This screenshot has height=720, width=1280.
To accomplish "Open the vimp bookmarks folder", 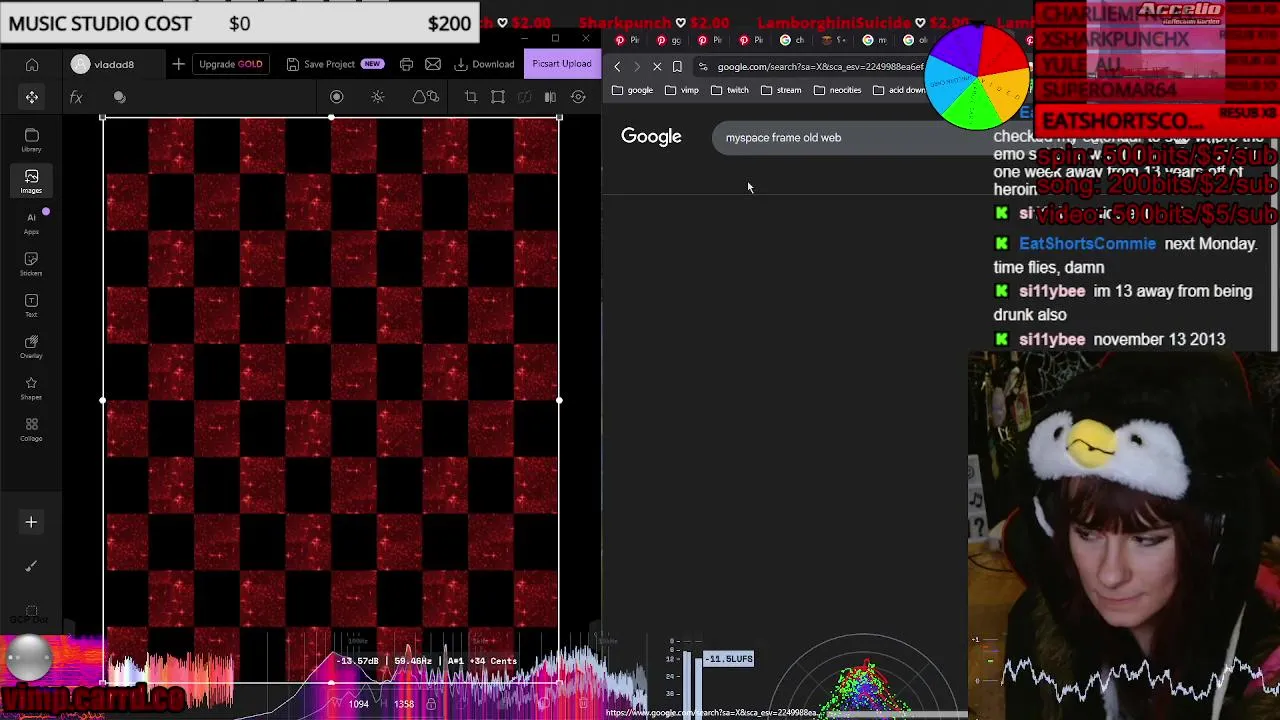I will (x=681, y=90).
